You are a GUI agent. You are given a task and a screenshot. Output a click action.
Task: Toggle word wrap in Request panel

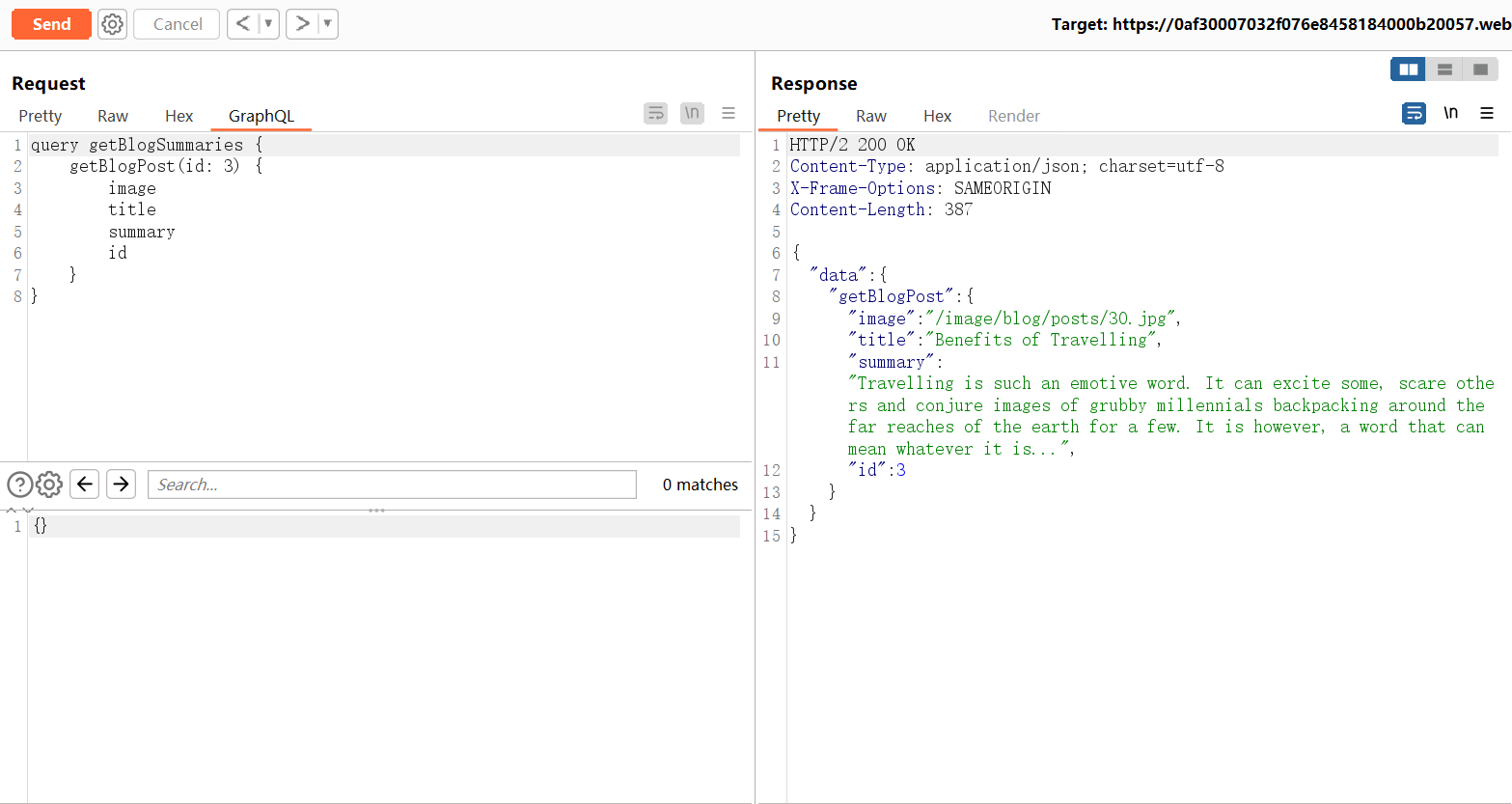pyautogui.click(x=656, y=114)
